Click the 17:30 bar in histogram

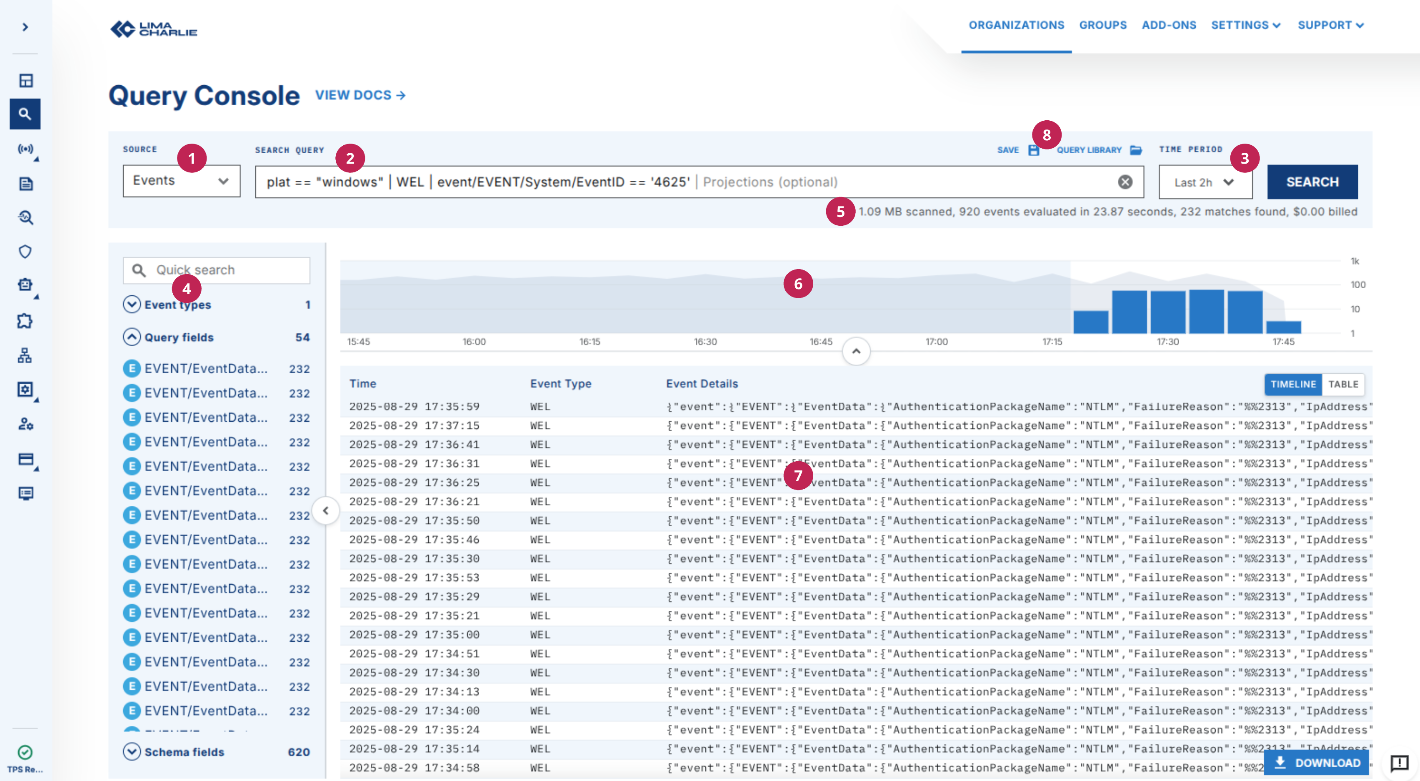point(1168,312)
